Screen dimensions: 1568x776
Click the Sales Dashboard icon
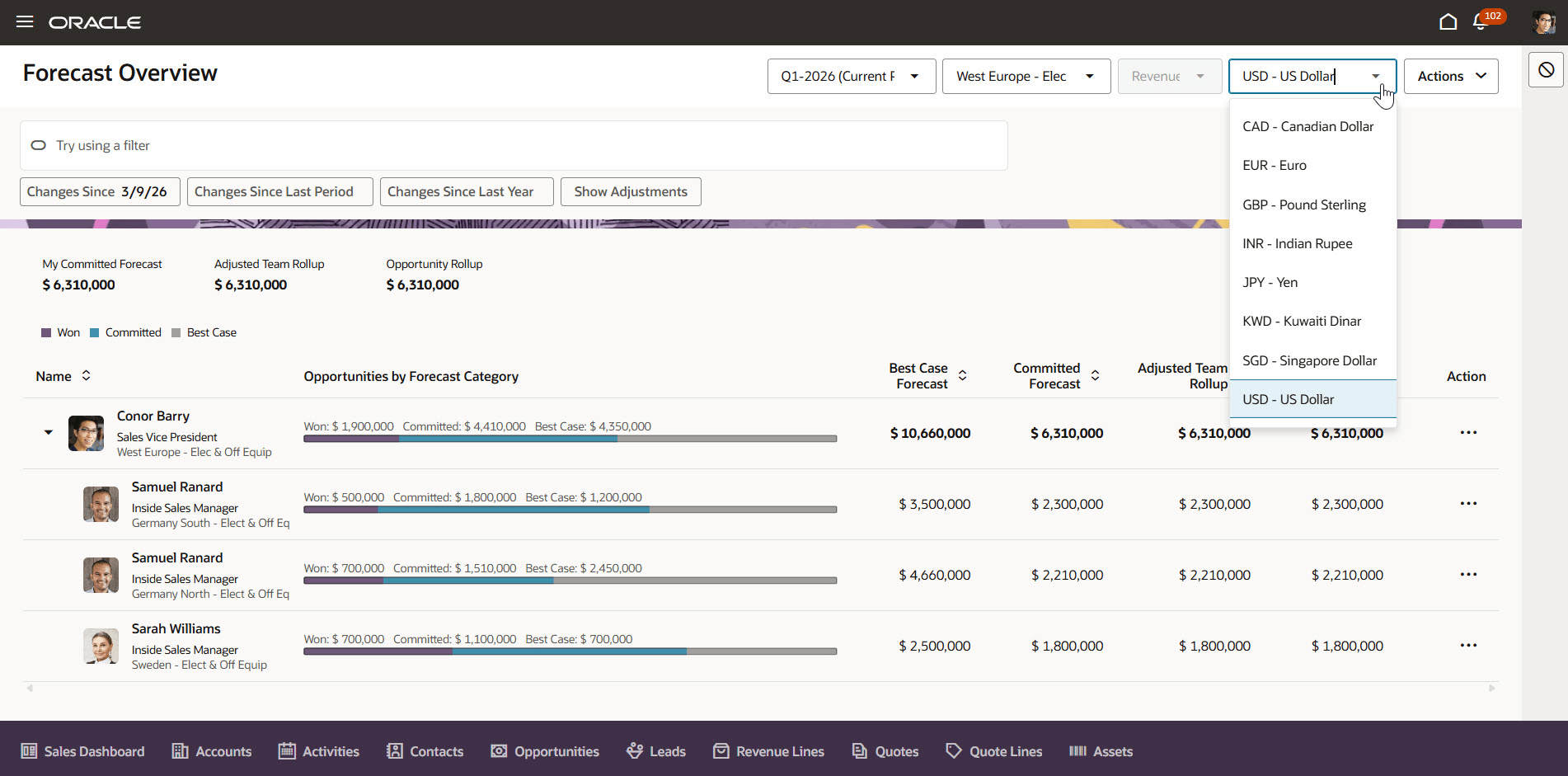pos(29,751)
